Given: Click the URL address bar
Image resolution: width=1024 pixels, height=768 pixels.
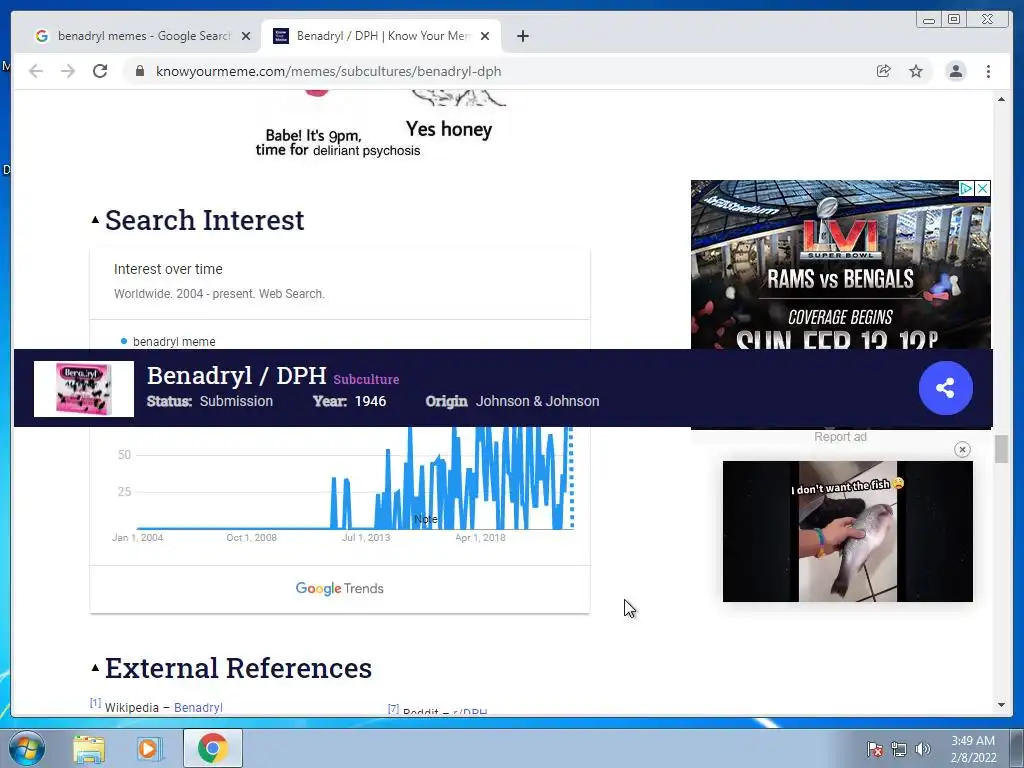Looking at the screenshot, I should coord(496,71).
